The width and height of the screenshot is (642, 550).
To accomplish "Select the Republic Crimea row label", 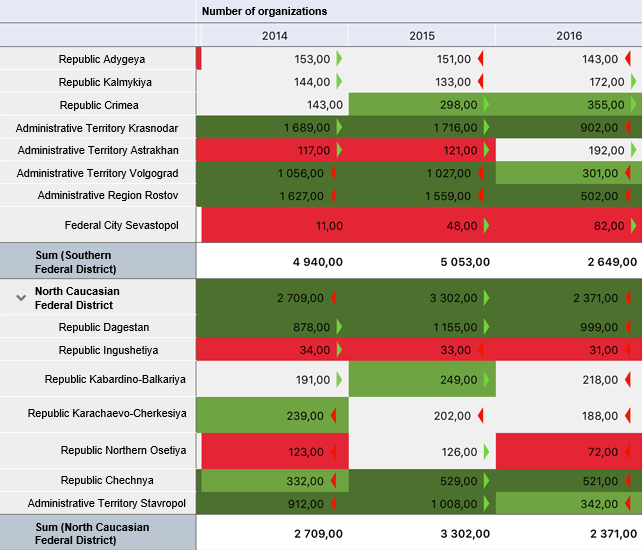I will [x=99, y=105].
